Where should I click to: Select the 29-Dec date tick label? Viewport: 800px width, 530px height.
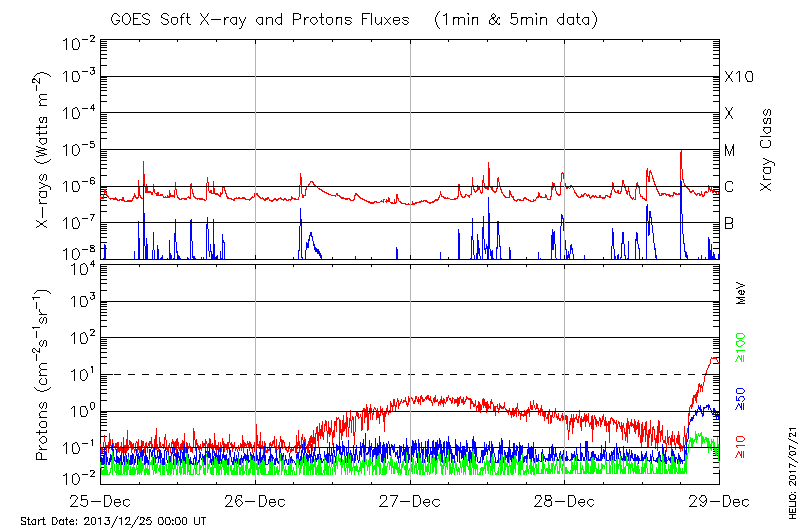(718, 499)
